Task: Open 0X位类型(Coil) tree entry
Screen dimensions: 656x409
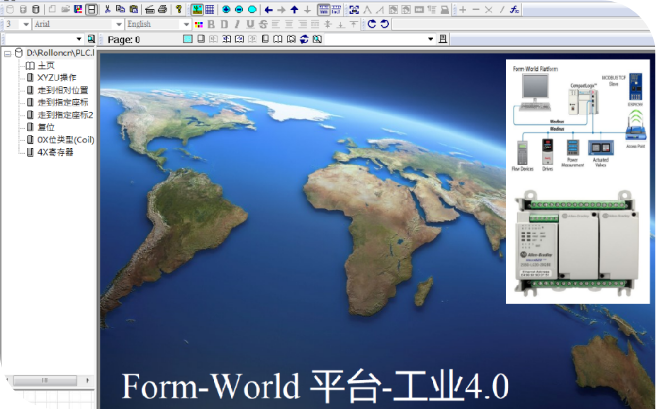Action: pos(65,140)
